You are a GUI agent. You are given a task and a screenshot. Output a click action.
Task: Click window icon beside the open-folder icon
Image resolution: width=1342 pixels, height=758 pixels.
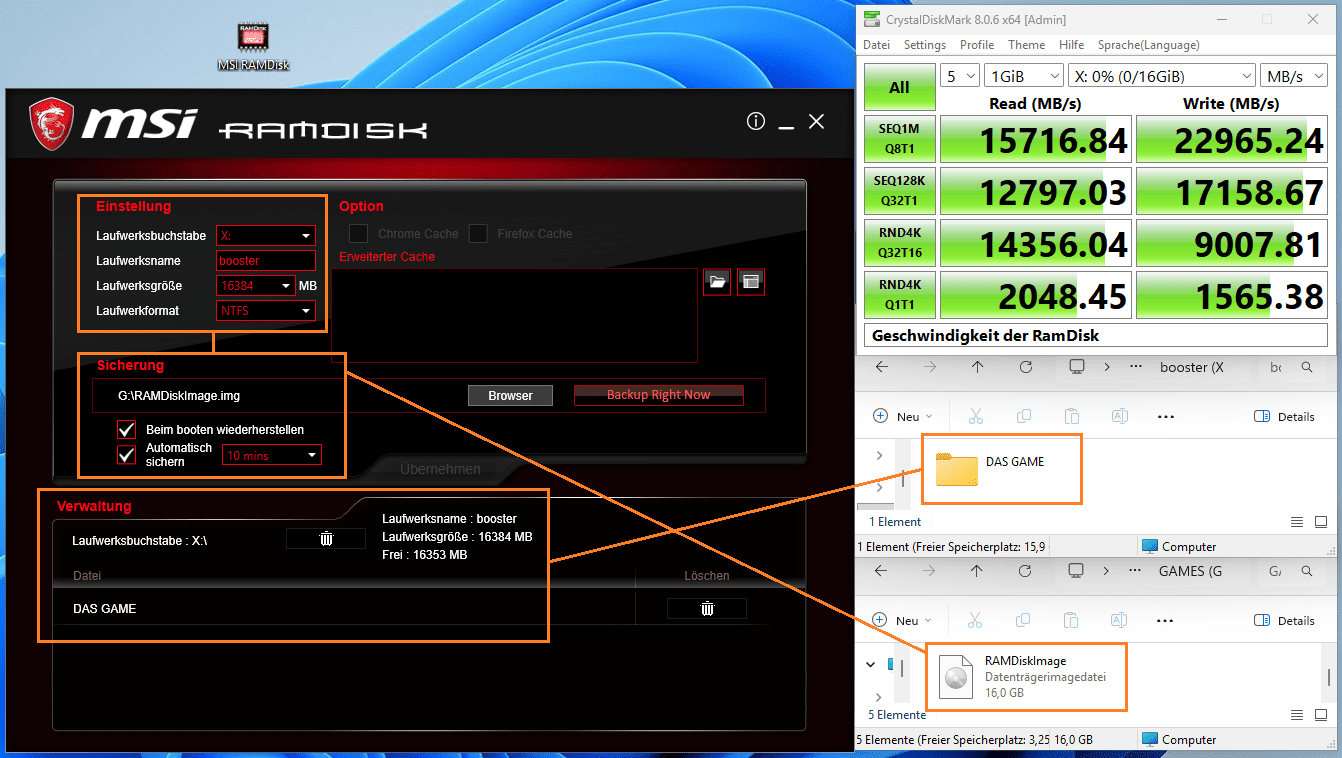750,282
